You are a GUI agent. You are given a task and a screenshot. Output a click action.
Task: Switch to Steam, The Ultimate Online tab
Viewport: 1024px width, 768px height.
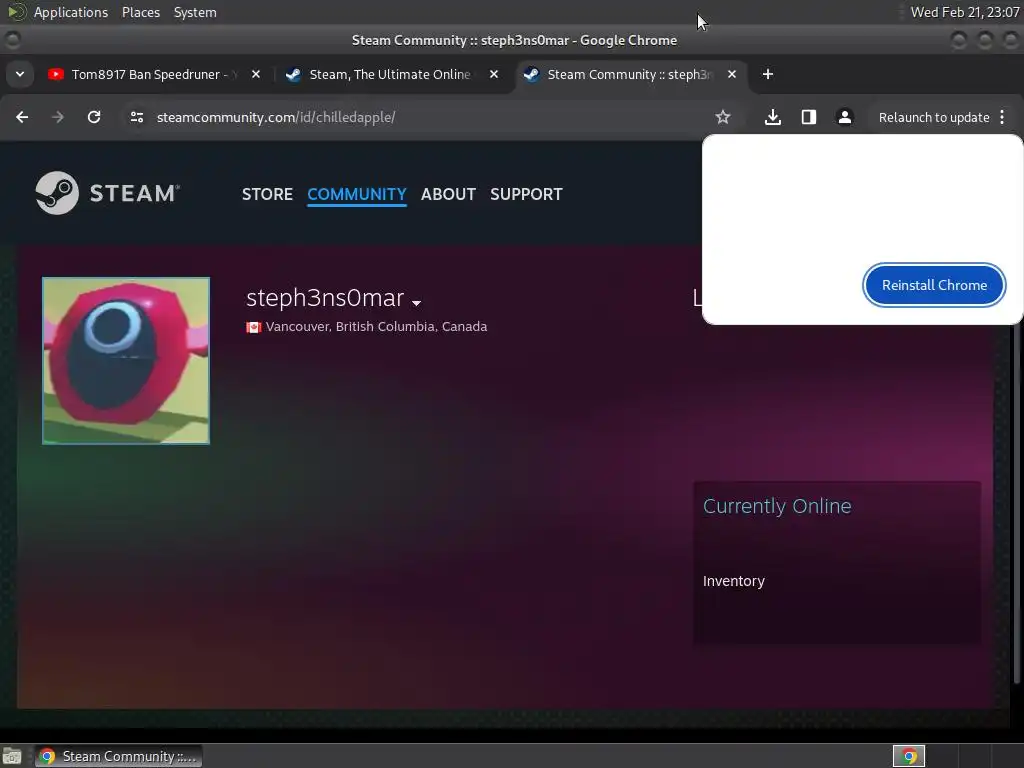pos(392,74)
